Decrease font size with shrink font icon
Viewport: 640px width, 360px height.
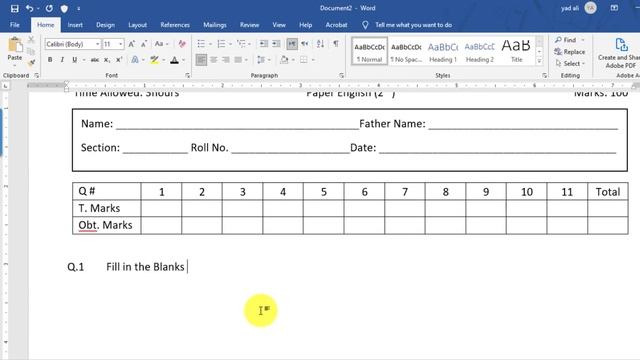[x=144, y=44]
